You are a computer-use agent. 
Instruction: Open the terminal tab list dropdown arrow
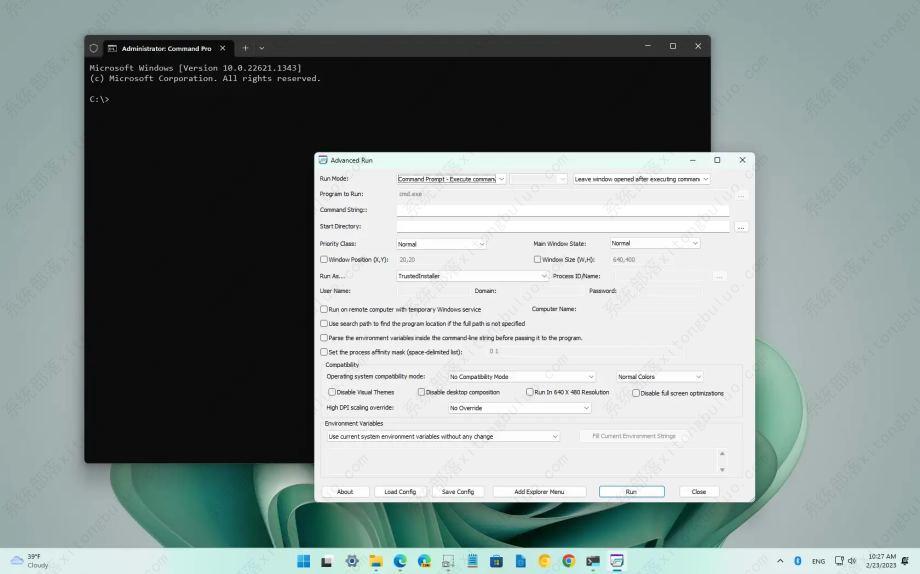click(262, 47)
